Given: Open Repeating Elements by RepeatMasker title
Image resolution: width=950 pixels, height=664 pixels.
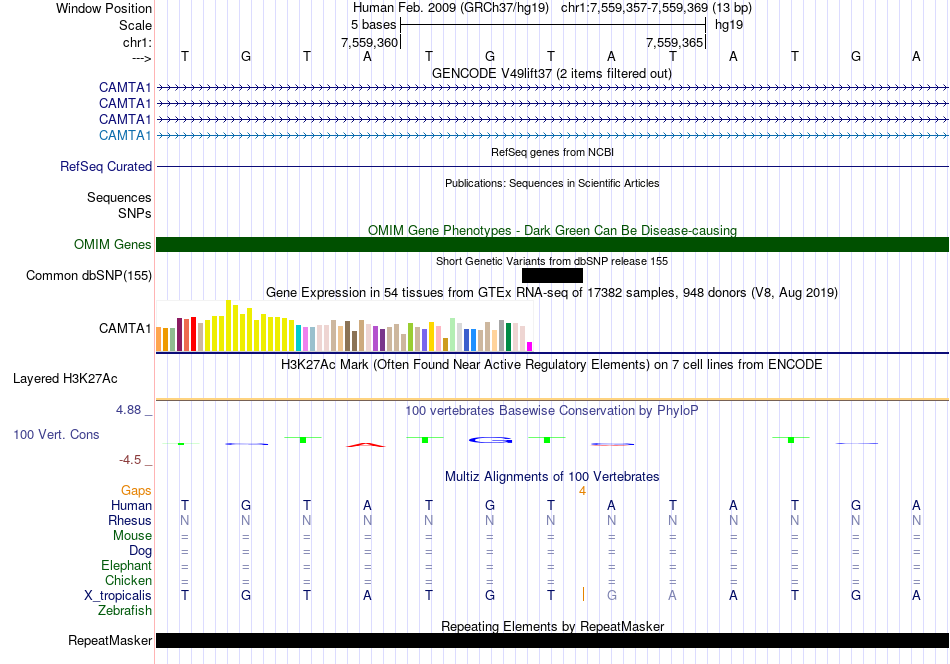Looking at the screenshot, I should point(552,626).
